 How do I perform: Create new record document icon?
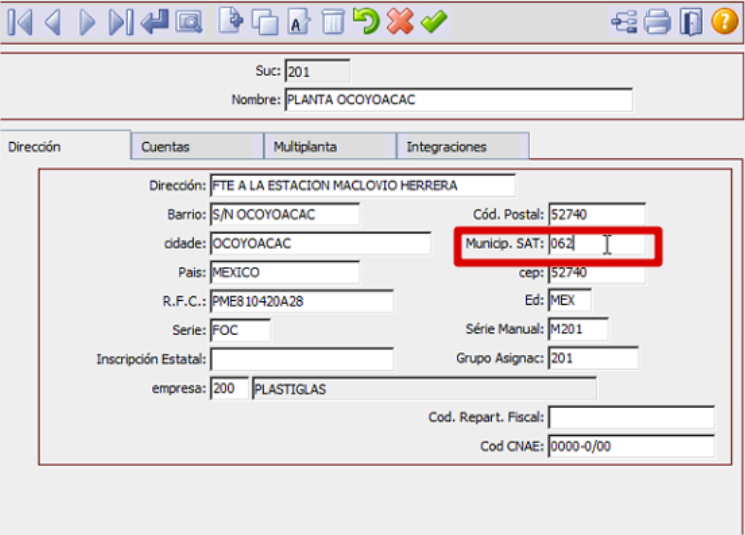(231, 21)
